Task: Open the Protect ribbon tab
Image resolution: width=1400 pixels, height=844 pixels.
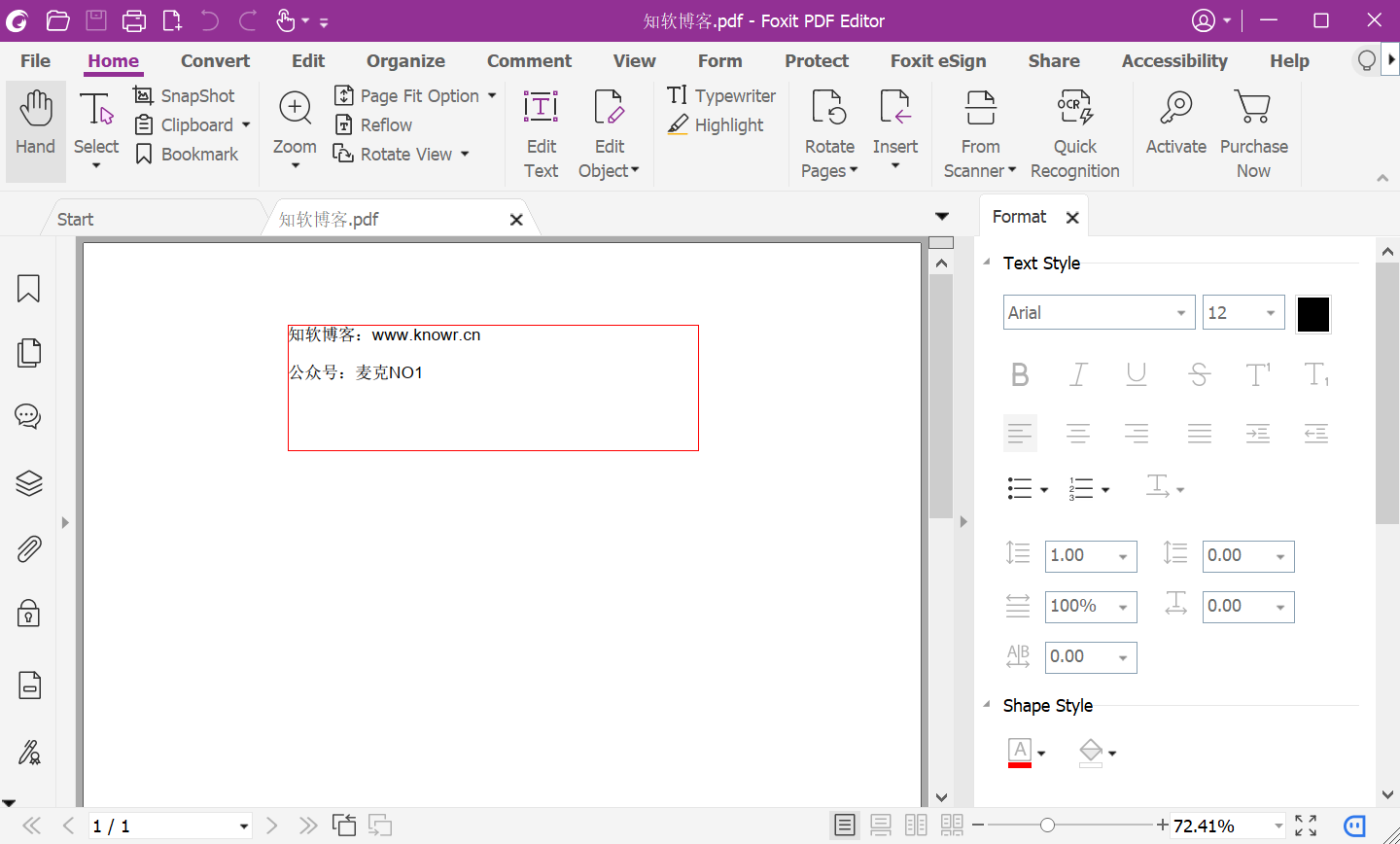Action: pos(817,60)
